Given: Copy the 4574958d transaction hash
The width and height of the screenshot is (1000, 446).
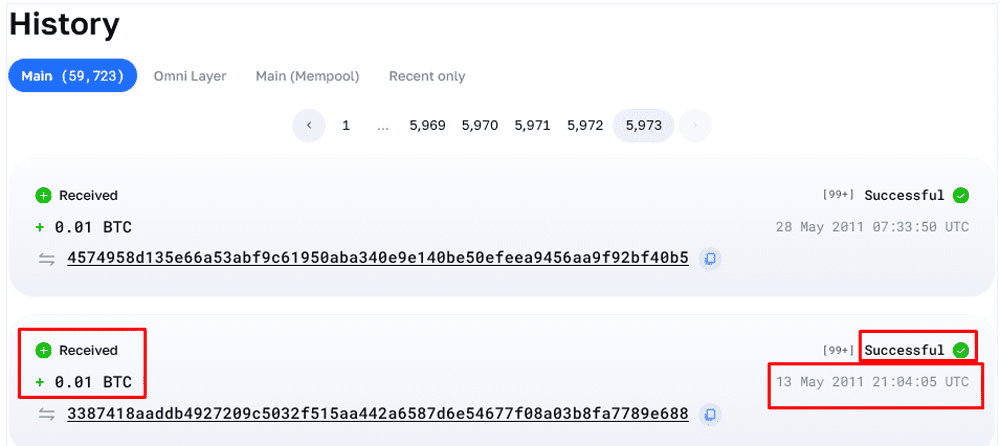Looking at the screenshot, I should (x=710, y=258).
